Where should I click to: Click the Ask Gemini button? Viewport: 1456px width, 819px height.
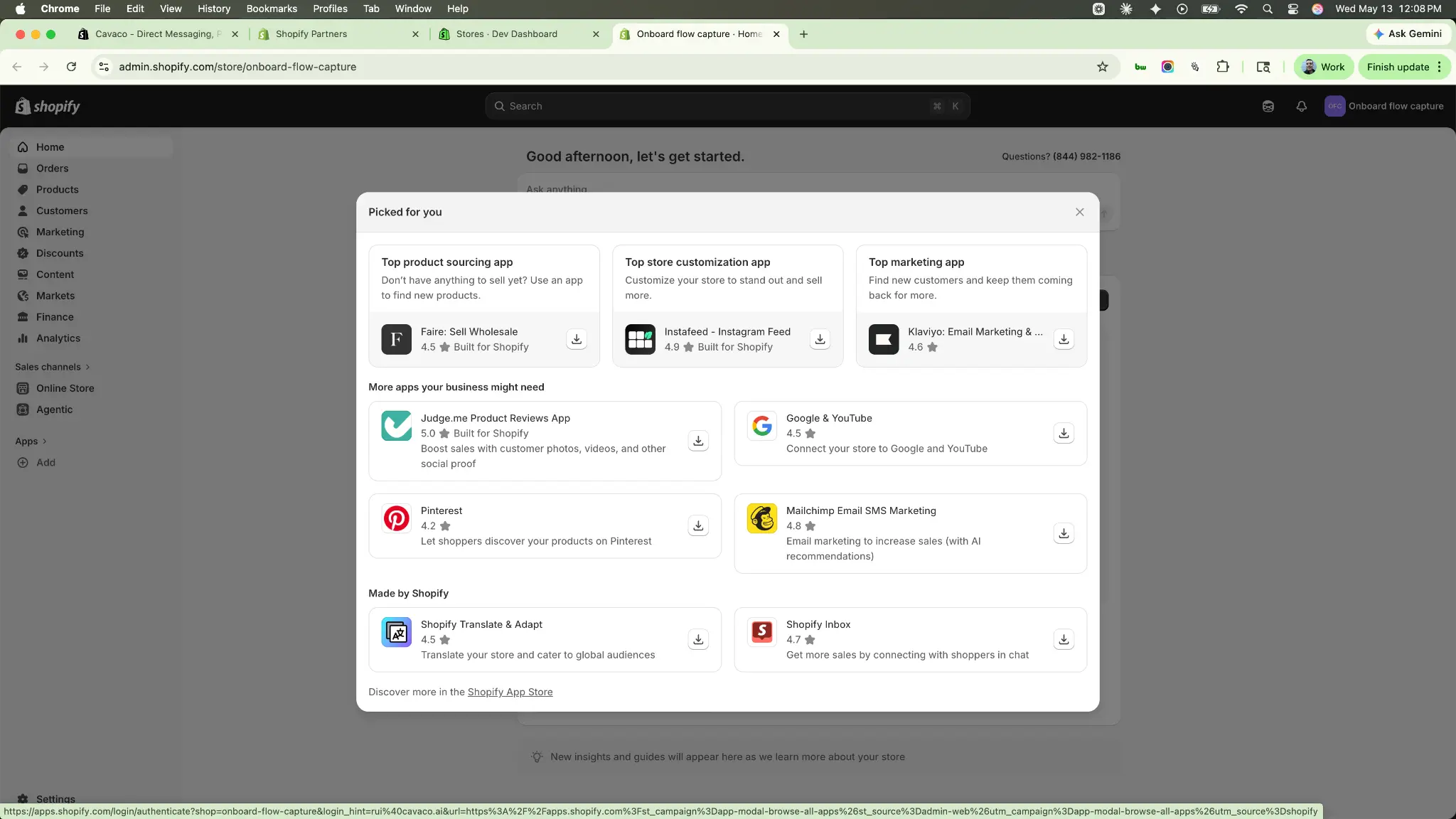(x=1408, y=34)
